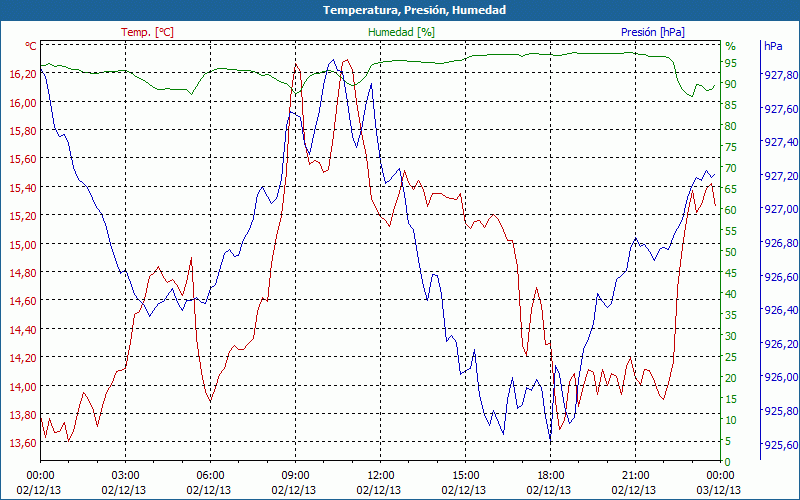Click the '12:00' time axis label
The height and width of the screenshot is (500, 800).
[381, 476]
